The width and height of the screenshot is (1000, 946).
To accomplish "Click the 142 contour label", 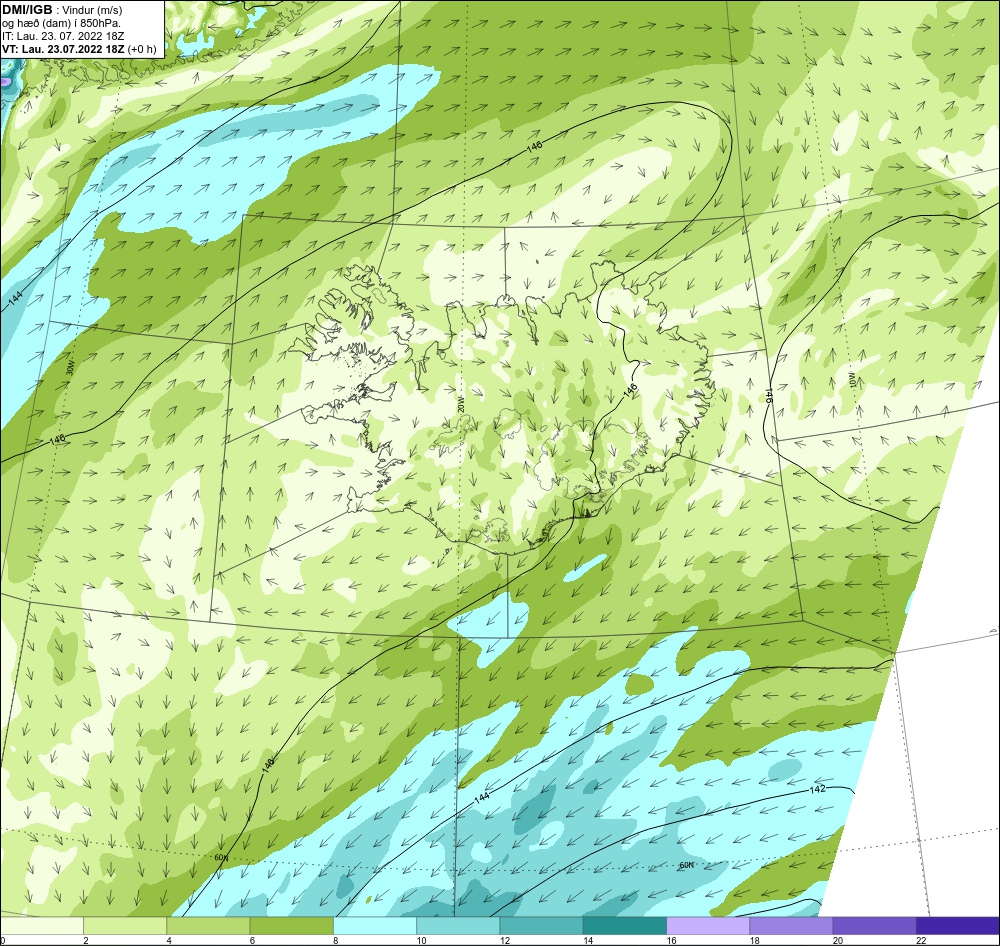I will (x=817, y=788).
